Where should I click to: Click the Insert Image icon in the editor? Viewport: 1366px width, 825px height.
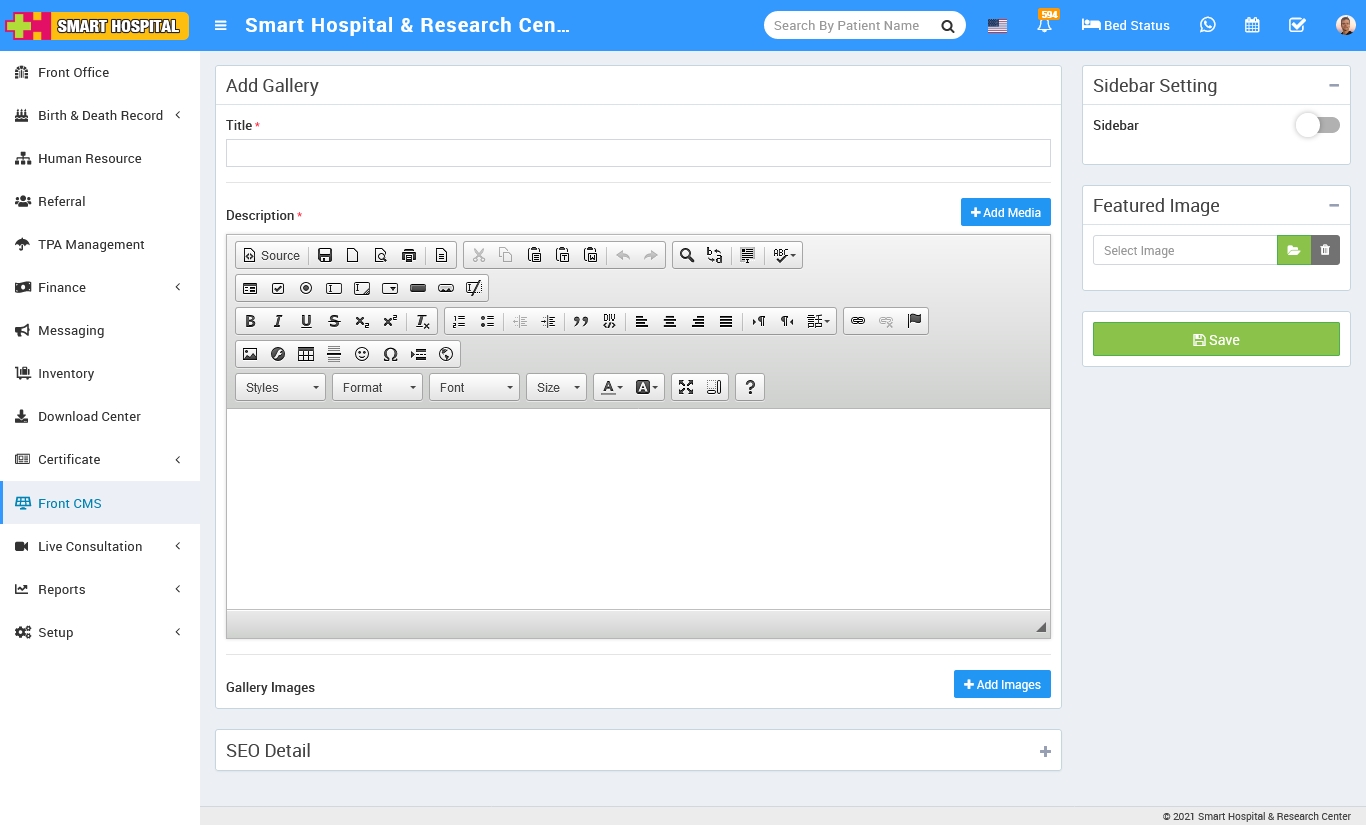click(250, 354)
